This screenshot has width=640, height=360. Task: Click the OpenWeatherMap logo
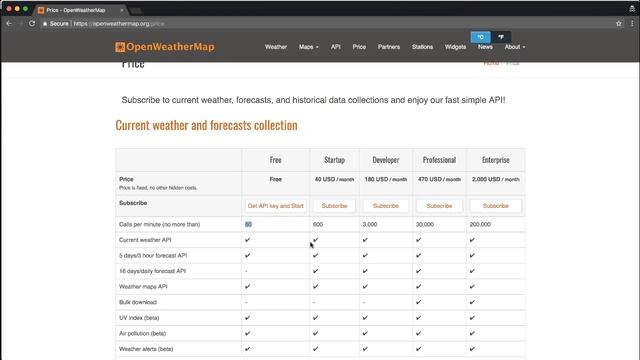(164, 47)
